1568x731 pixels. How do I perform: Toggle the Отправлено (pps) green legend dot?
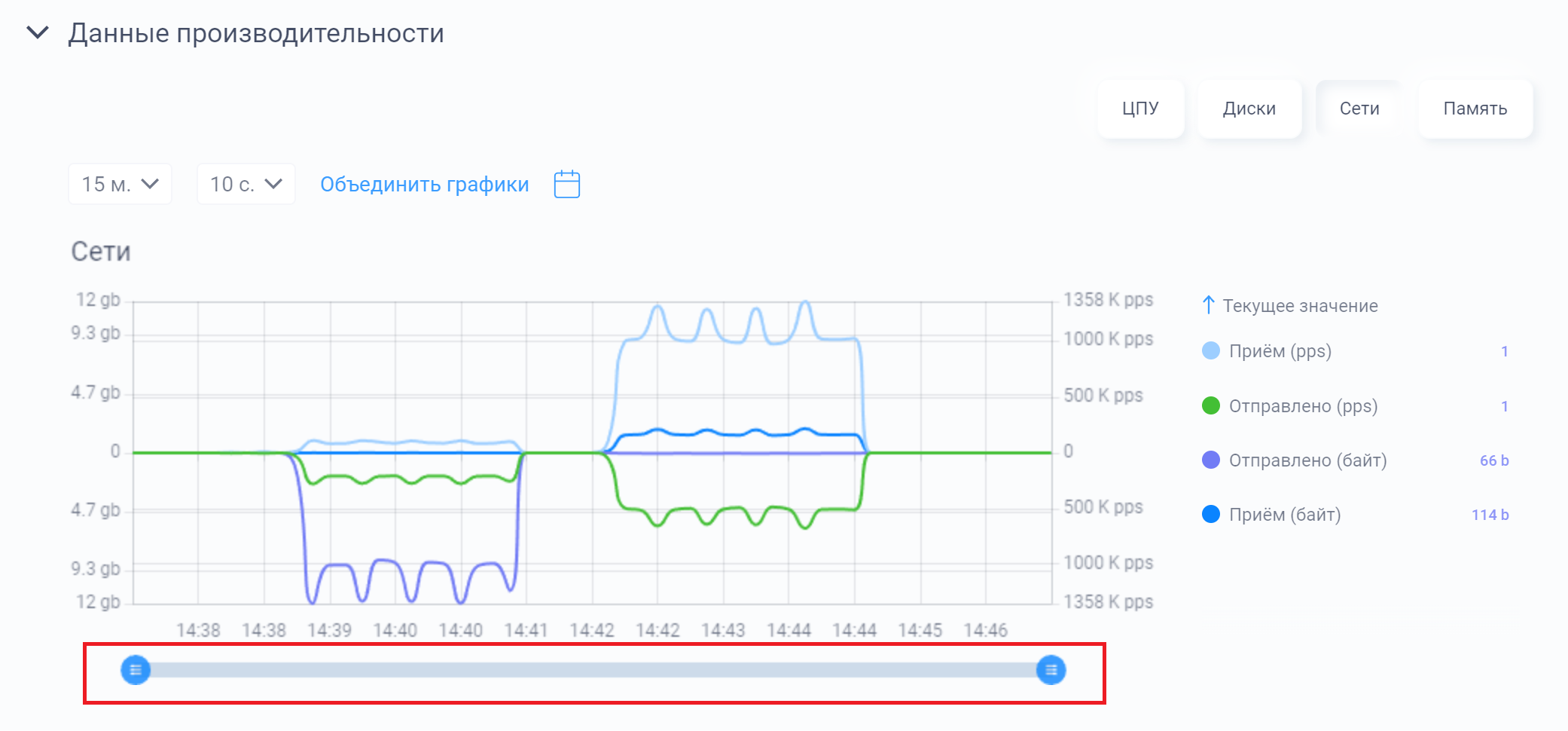click(1210, 406)
